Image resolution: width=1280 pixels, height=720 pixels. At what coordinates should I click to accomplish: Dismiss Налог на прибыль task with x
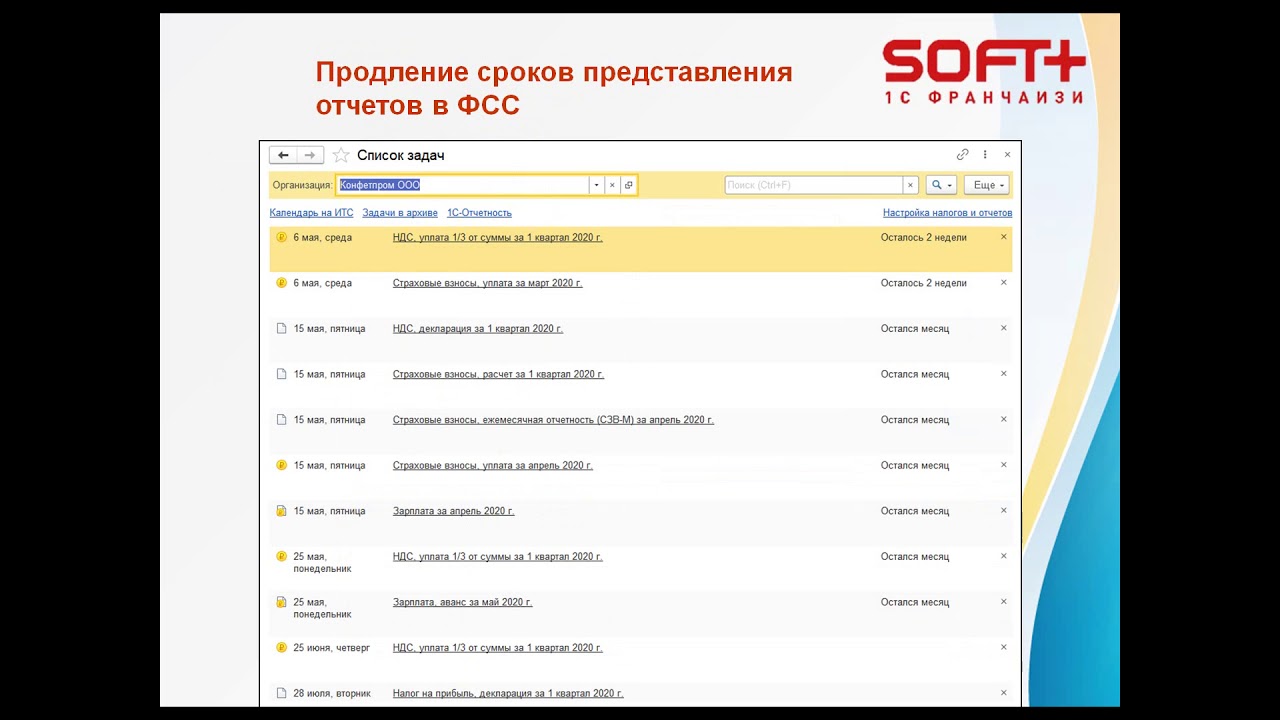[1004, 693]
